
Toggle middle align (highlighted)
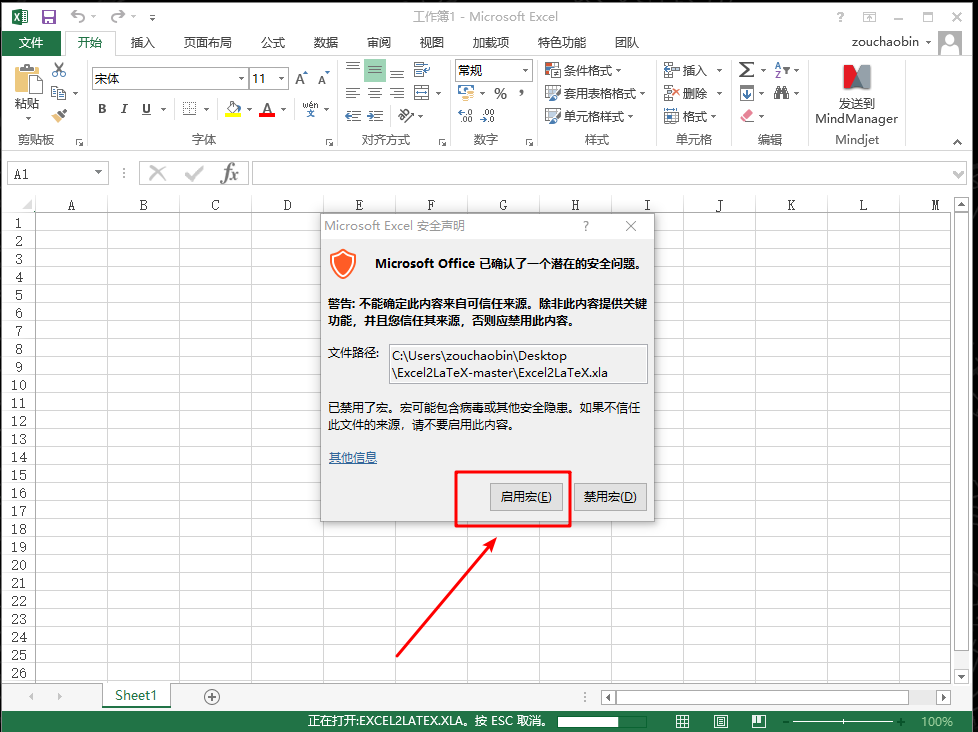coord(375,70)
